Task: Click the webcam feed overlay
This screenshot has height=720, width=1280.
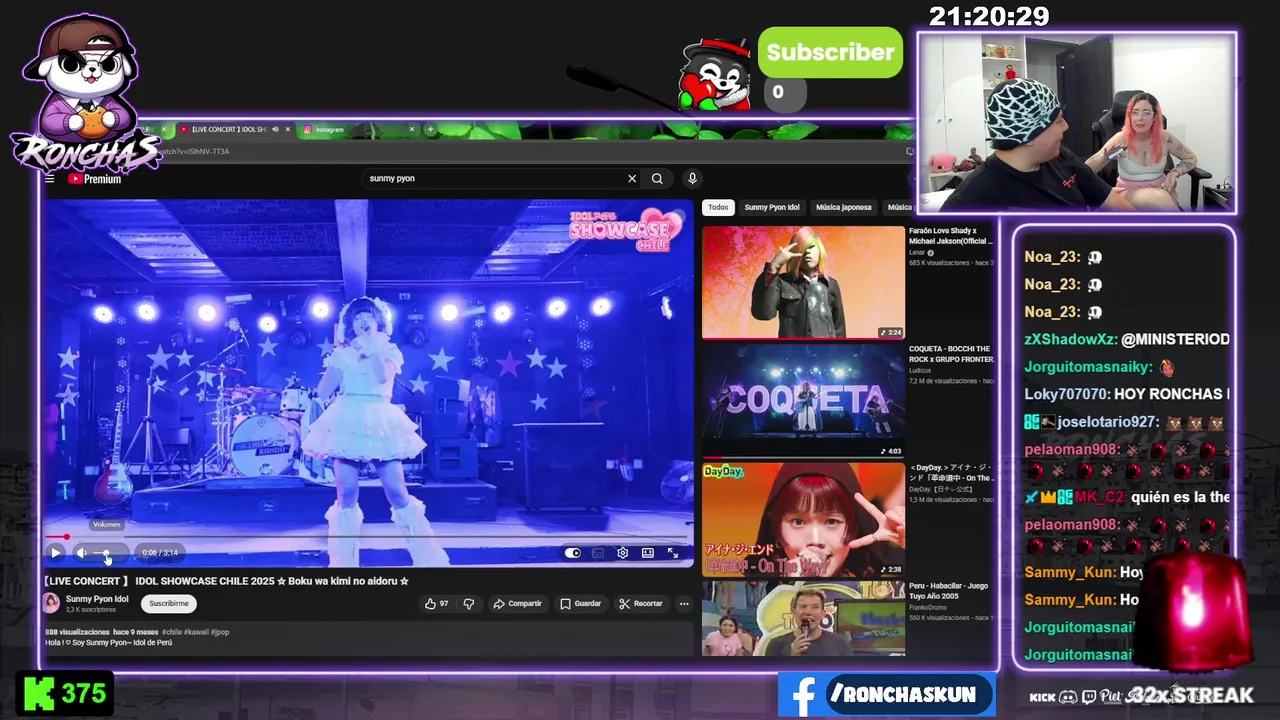Action: click(x=1077, y=123)
